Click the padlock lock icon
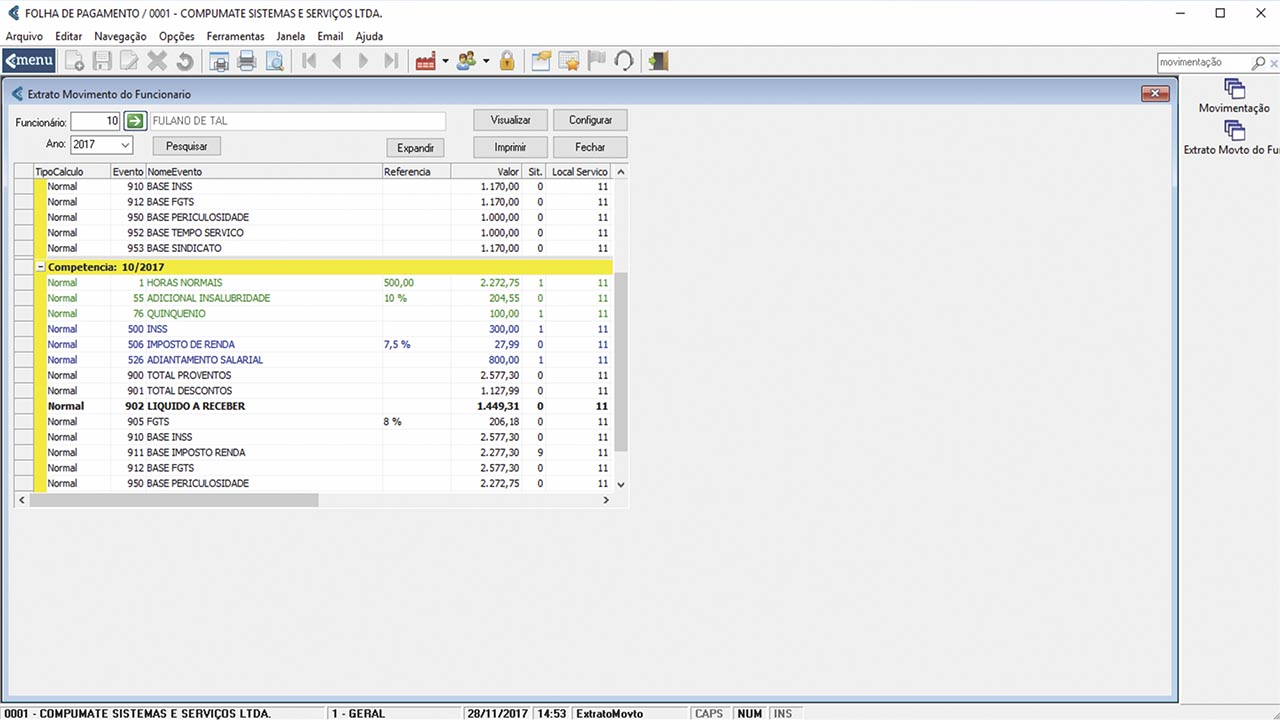The image size is (1280, 720). coord(507,61)
